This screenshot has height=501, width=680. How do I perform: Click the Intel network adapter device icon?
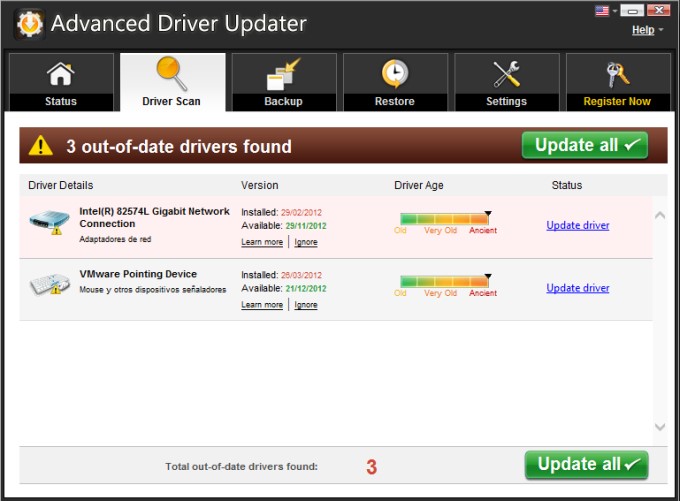(x=49, y=222)
